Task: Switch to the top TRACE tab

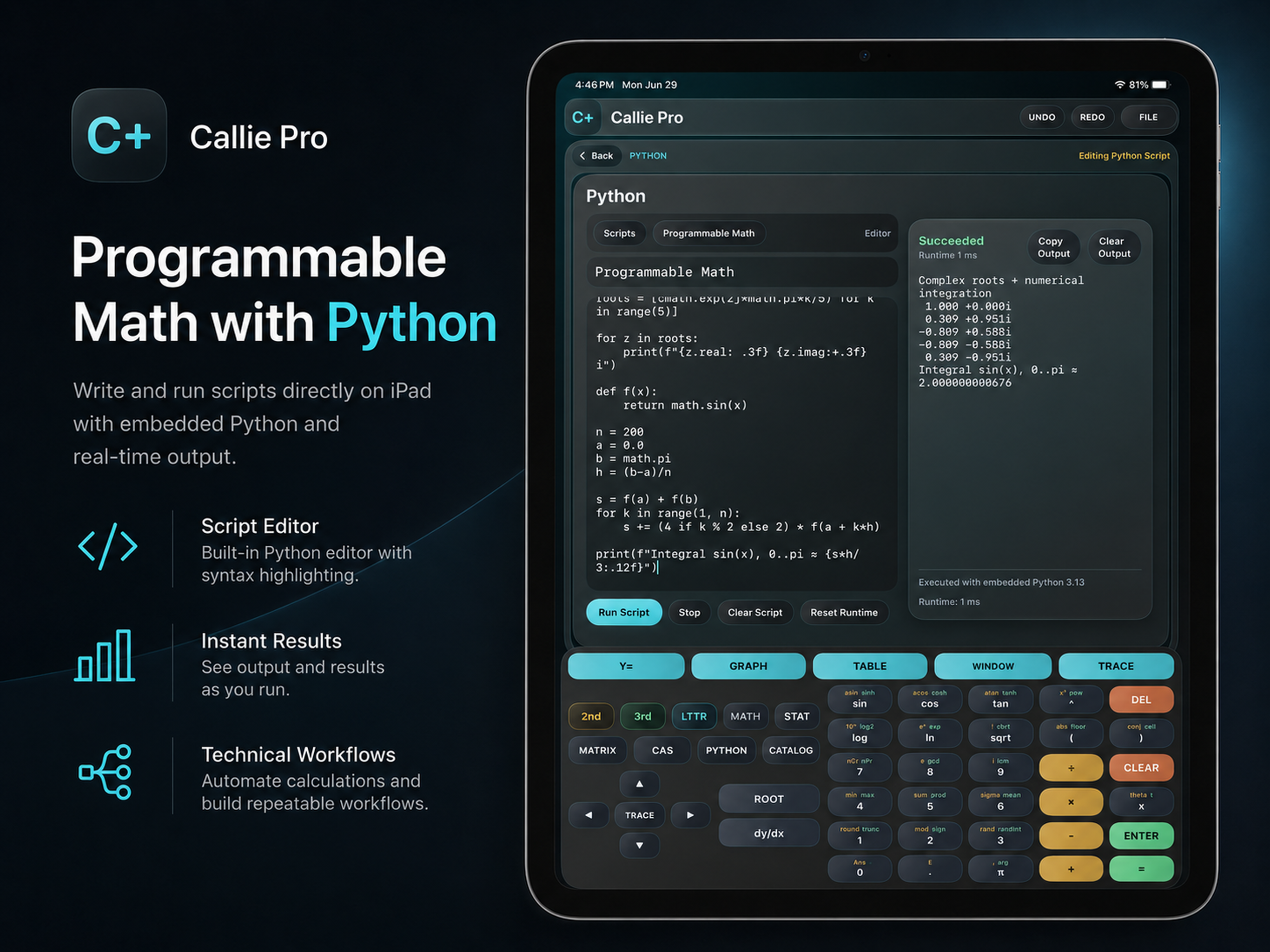Action: click(x=1116, y=666)
